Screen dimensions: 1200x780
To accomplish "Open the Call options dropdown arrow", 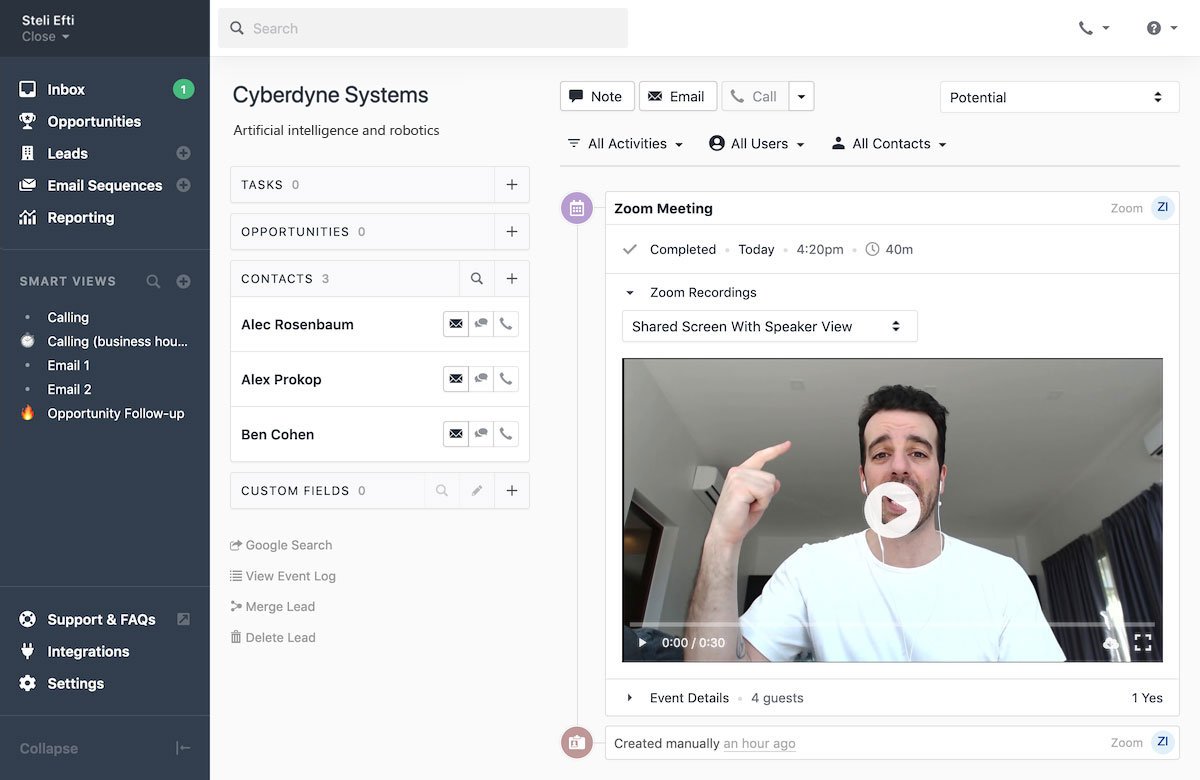I will pos(802,96).
